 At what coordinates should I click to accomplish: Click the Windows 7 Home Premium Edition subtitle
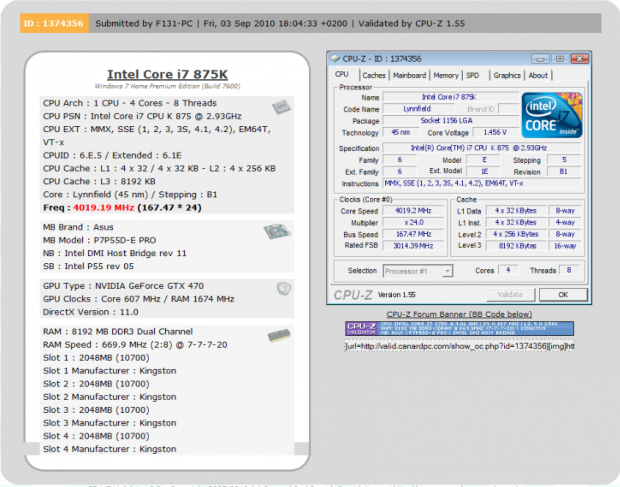pos(167,86)
